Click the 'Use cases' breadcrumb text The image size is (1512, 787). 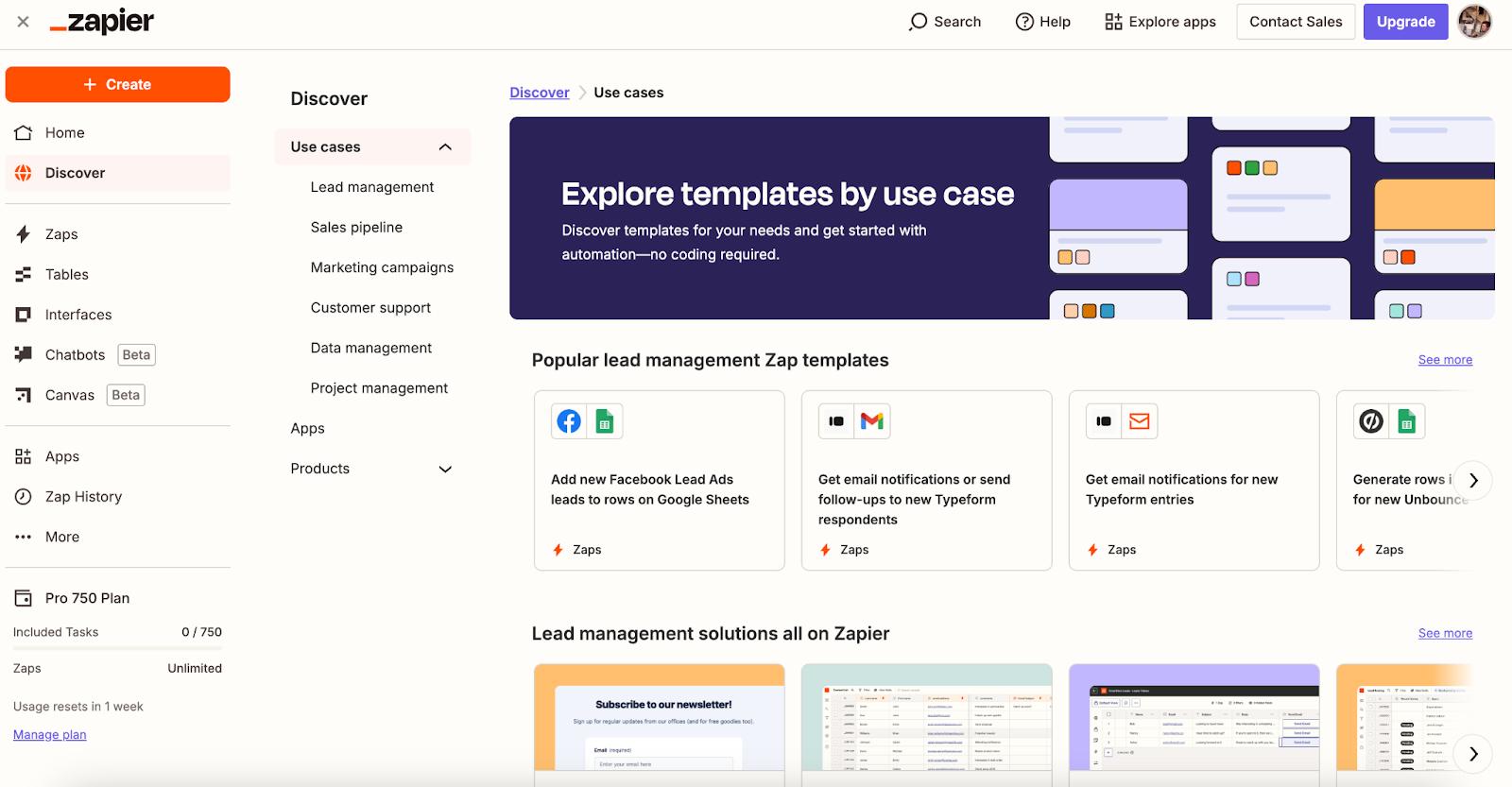tap(628, 93)
